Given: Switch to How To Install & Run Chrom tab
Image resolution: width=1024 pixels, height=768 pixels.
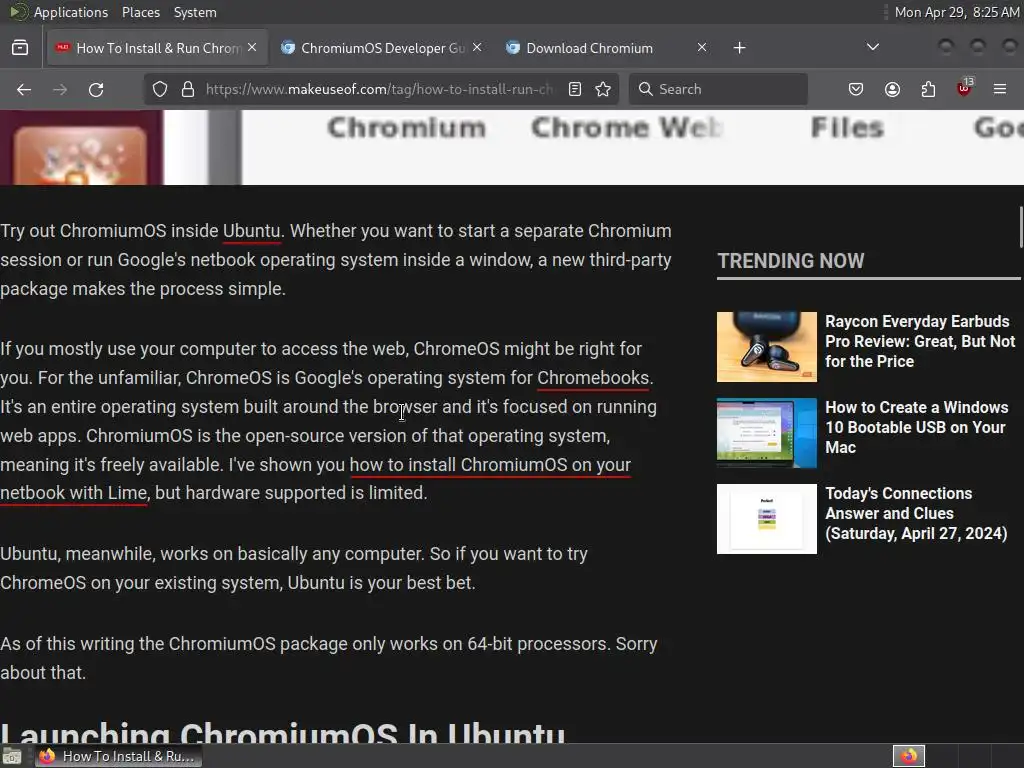Looking at the screenshot, I should [157, 48].
